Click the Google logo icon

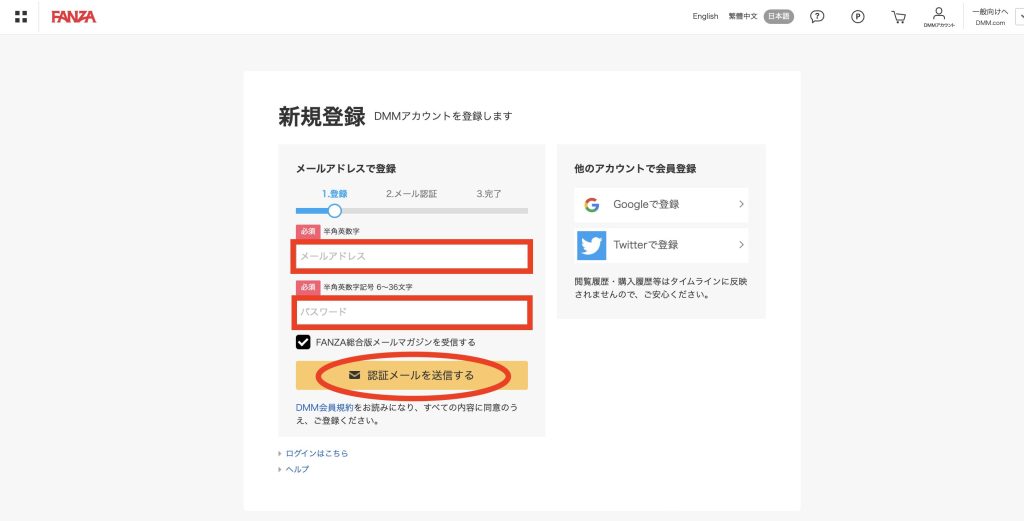tap(592, 205)
